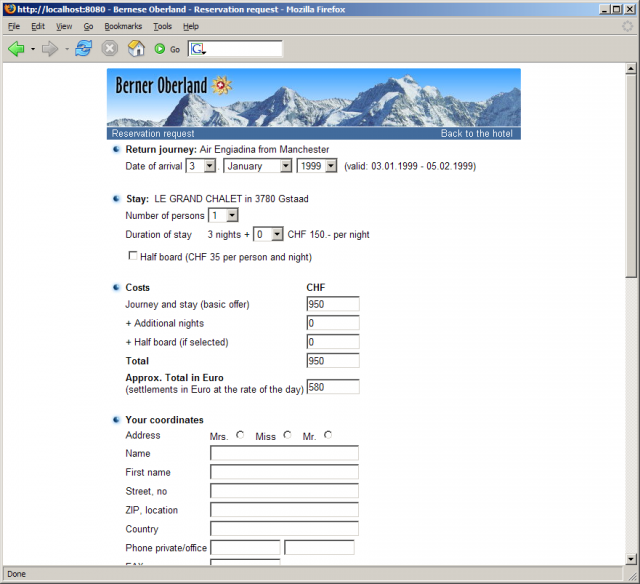Open the Tools menu
The width and height of the screenshot is (640, 584).
pos(162,27)
